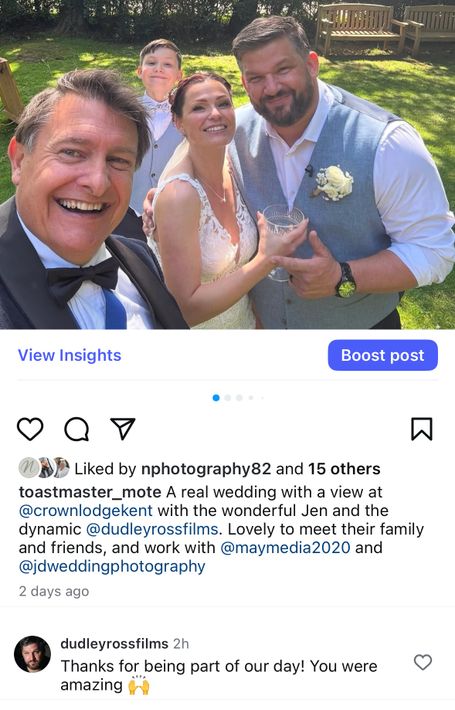Like dudleyrossfilms comment heart
Image resolution: width=455 pixels, height=710 pixels.
click(423, 662)
